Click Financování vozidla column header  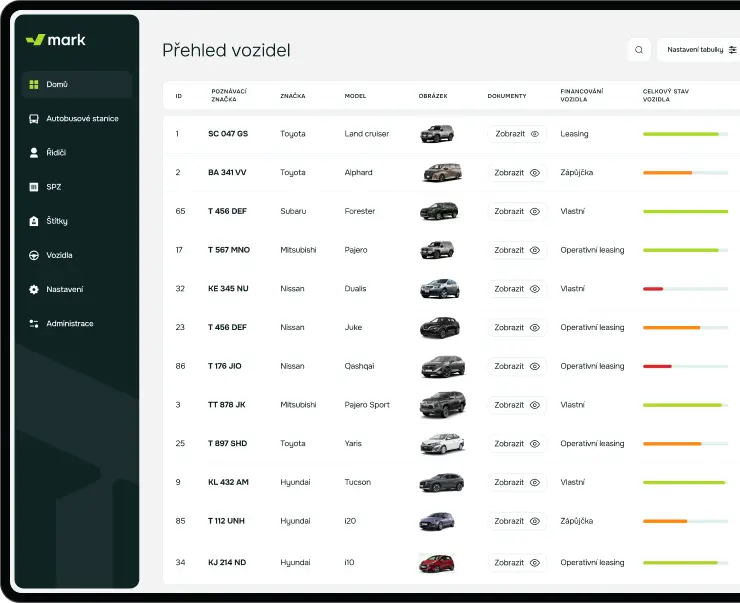pos(581,95)
